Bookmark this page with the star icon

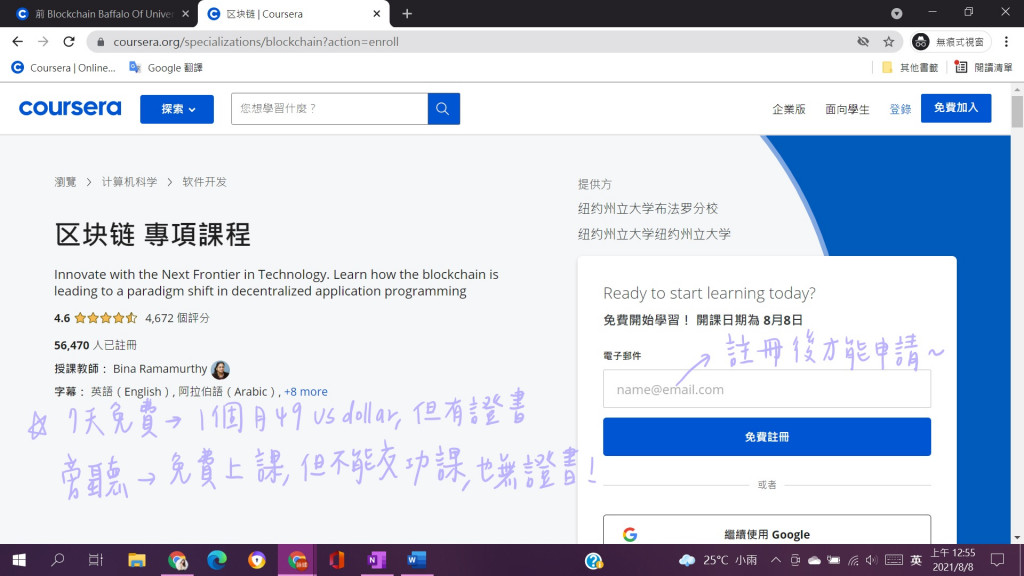pyautogui.click(x=889, y=42)
